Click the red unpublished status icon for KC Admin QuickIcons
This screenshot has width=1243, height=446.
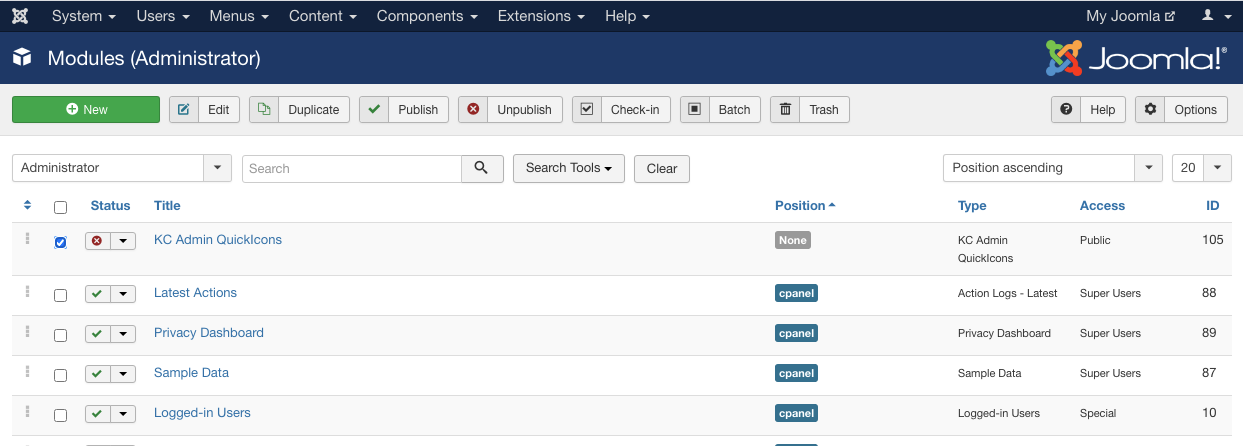(x=97, y=241)
